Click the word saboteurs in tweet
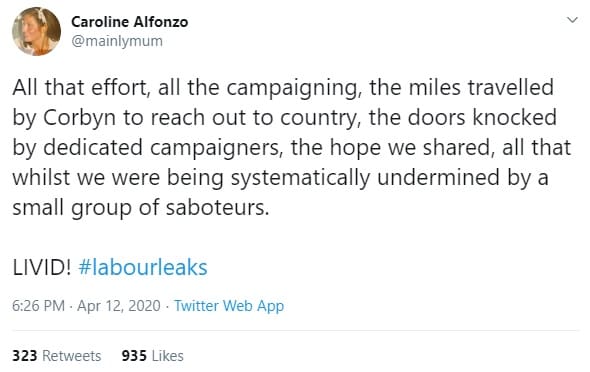The height and width of the screenshot is (372, 590). click(x=217, y=208)
